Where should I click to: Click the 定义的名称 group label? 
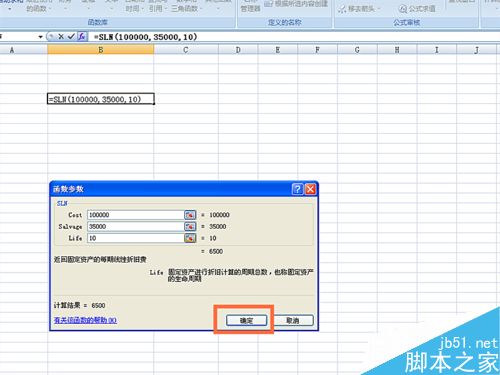(285, 22)
